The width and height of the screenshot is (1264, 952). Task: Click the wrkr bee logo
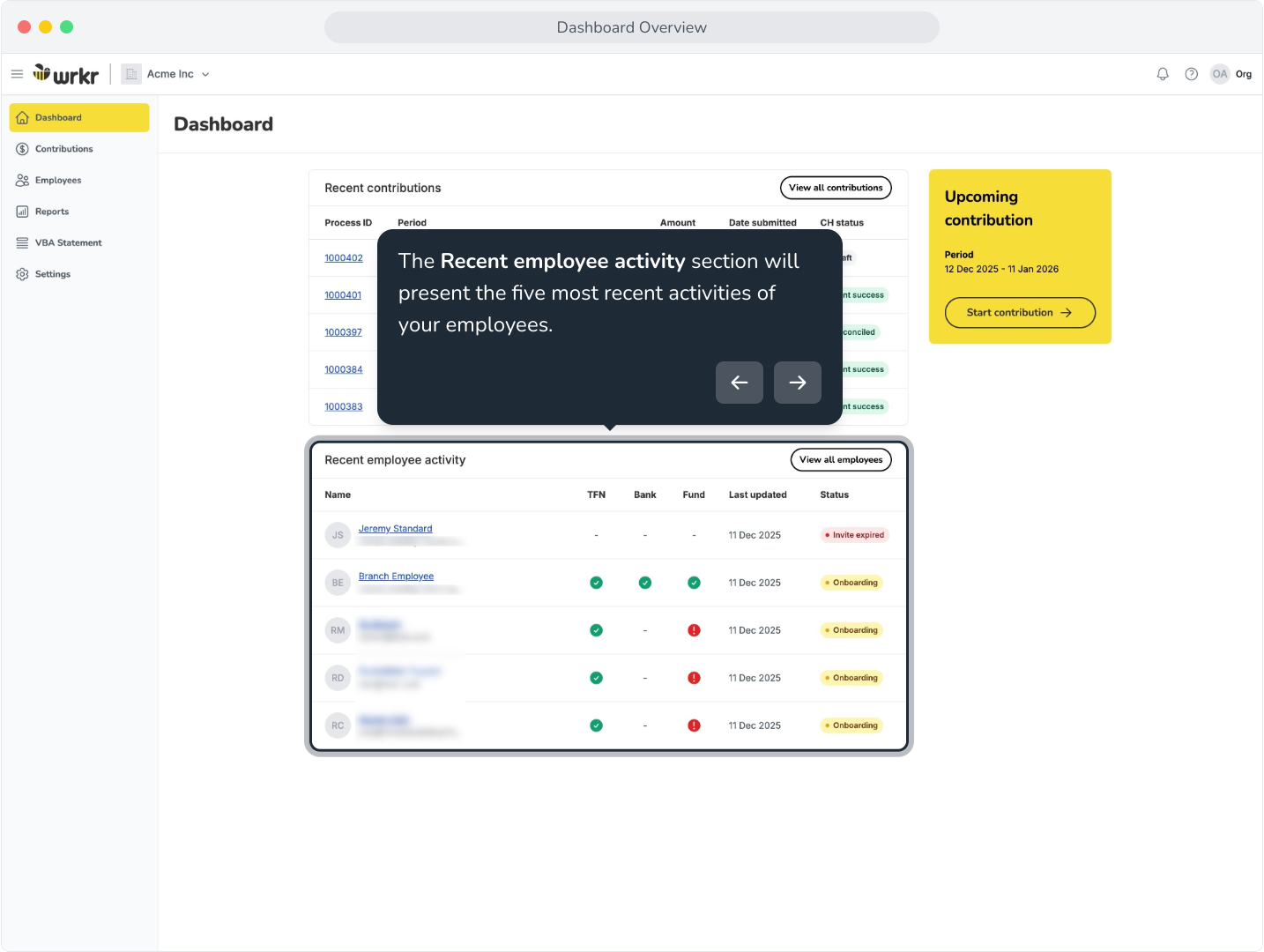[x=66, y=74]
